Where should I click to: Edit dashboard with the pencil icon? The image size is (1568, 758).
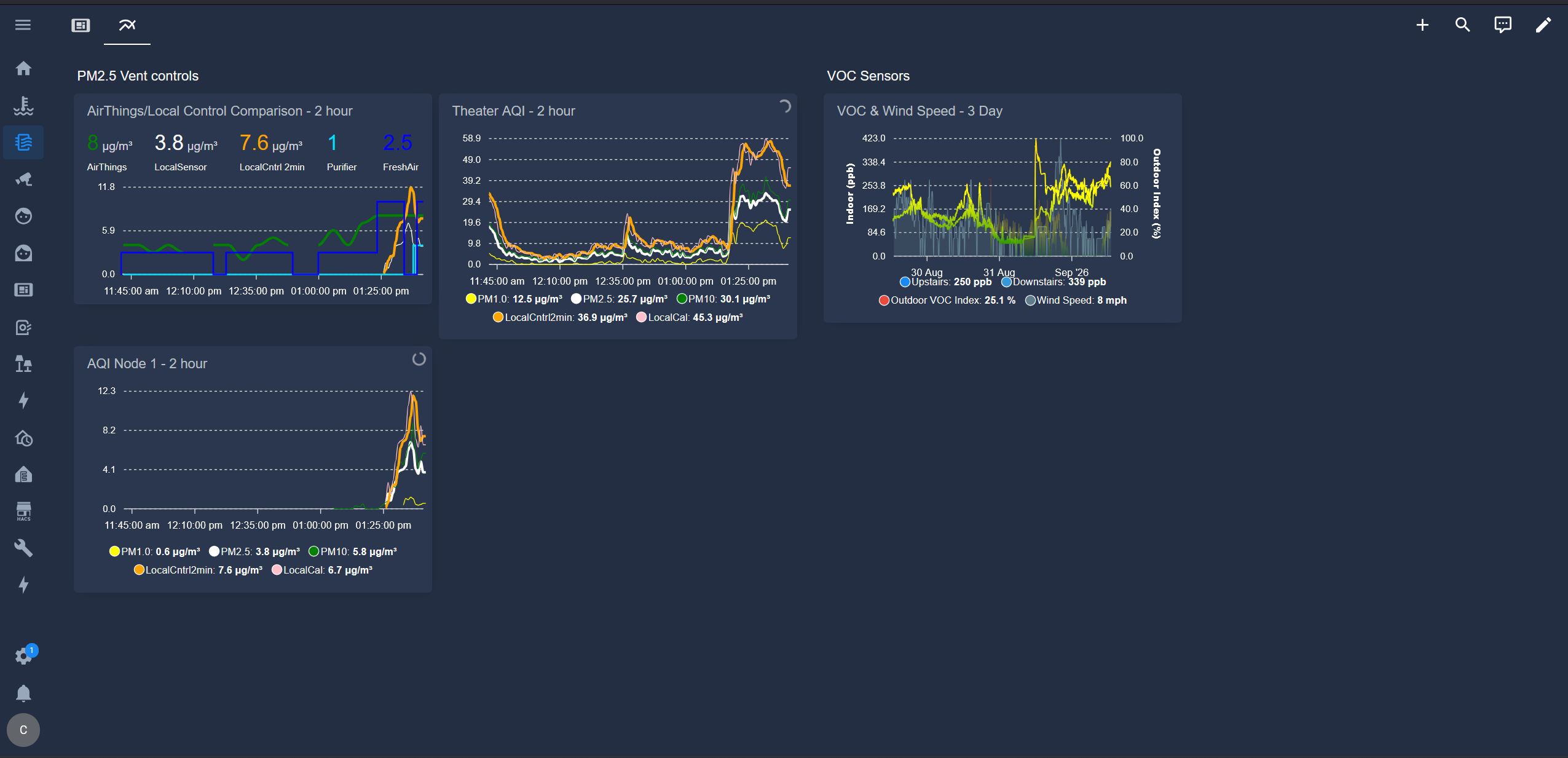click(1543, 25)
